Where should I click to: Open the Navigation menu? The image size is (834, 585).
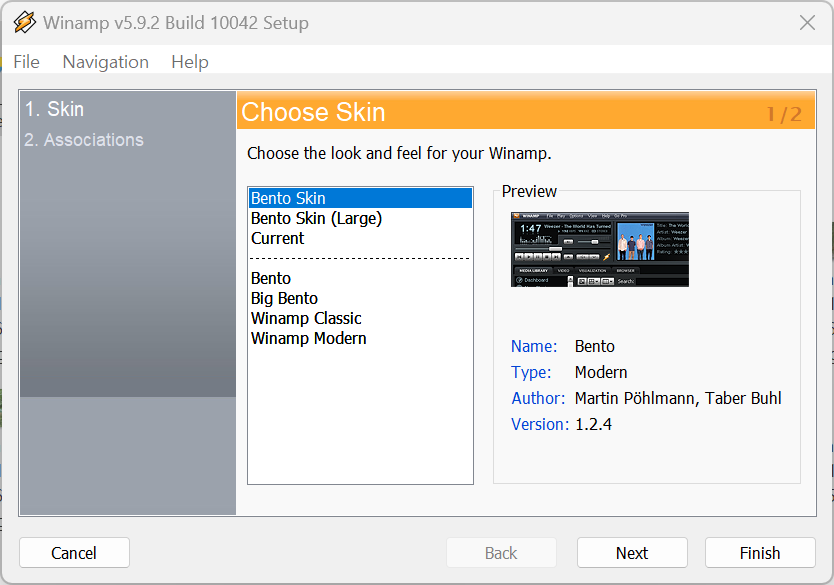coord(105,62)
